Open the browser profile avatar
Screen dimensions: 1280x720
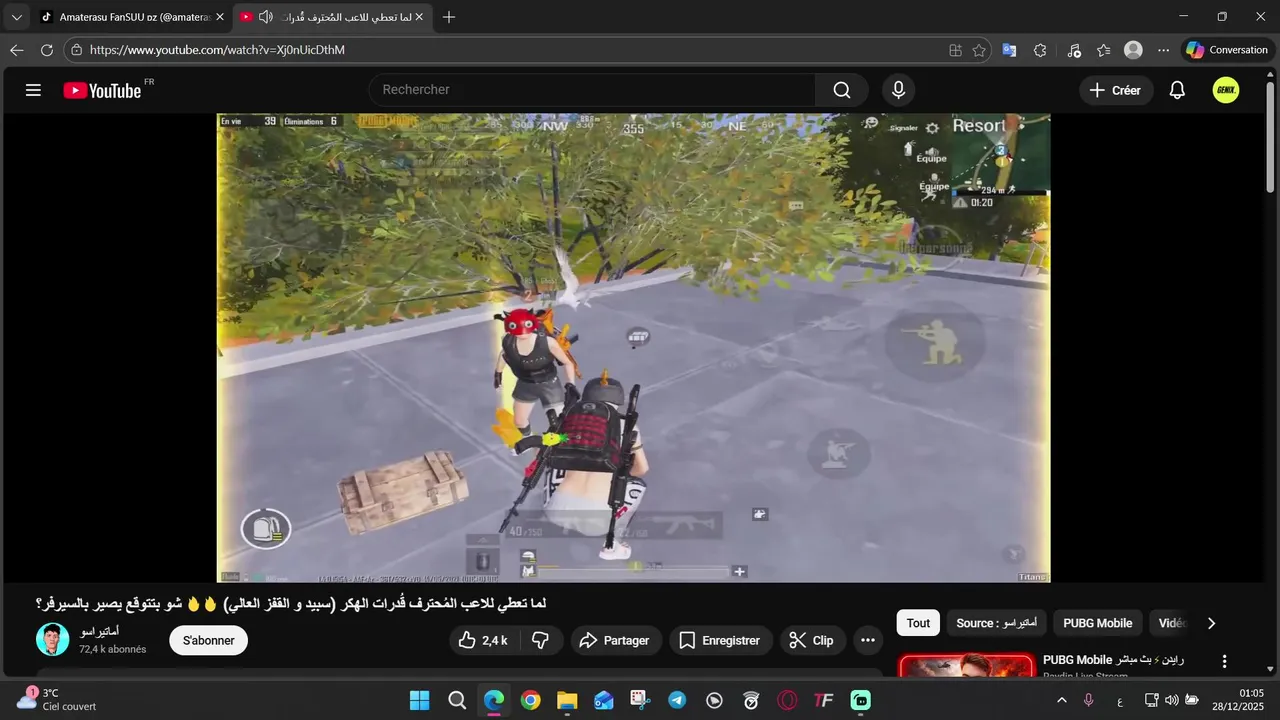(1133, 50)
